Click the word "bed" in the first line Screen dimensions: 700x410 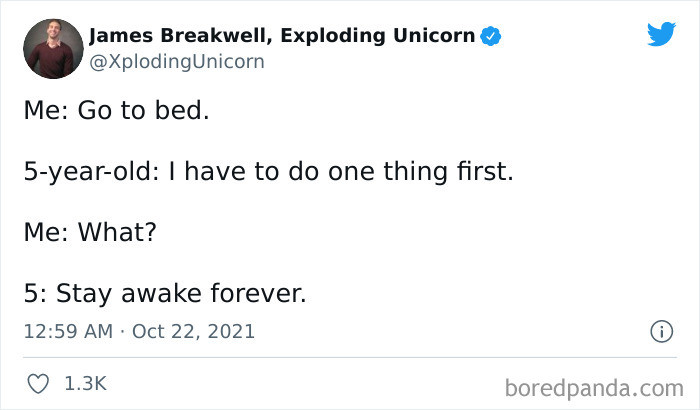coord(185,110)
